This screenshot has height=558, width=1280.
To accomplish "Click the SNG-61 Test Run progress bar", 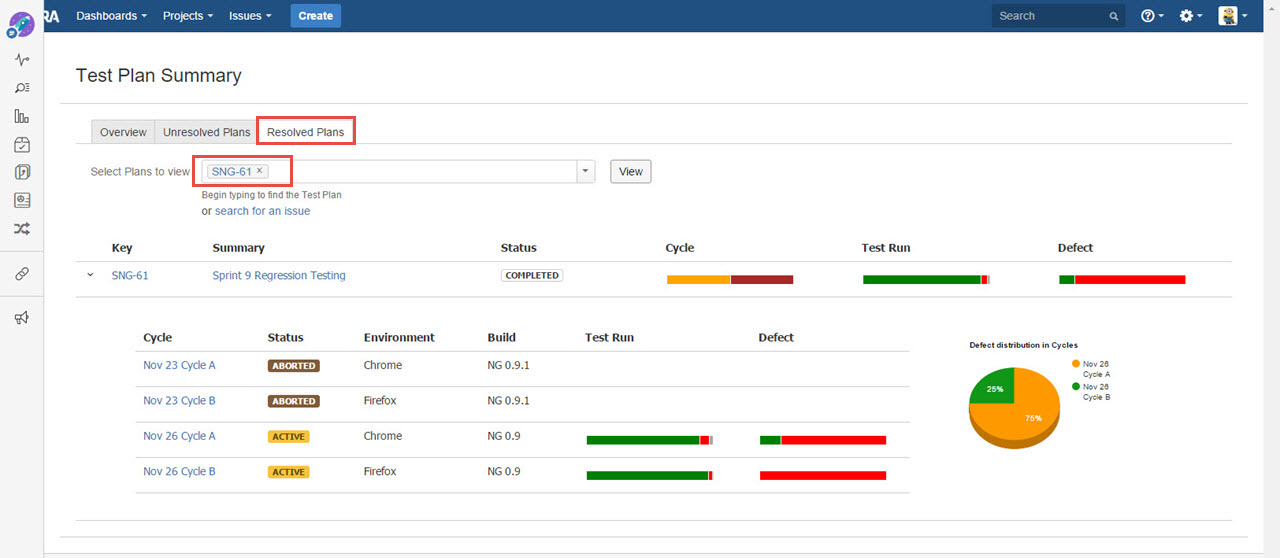I will point(926,280).
